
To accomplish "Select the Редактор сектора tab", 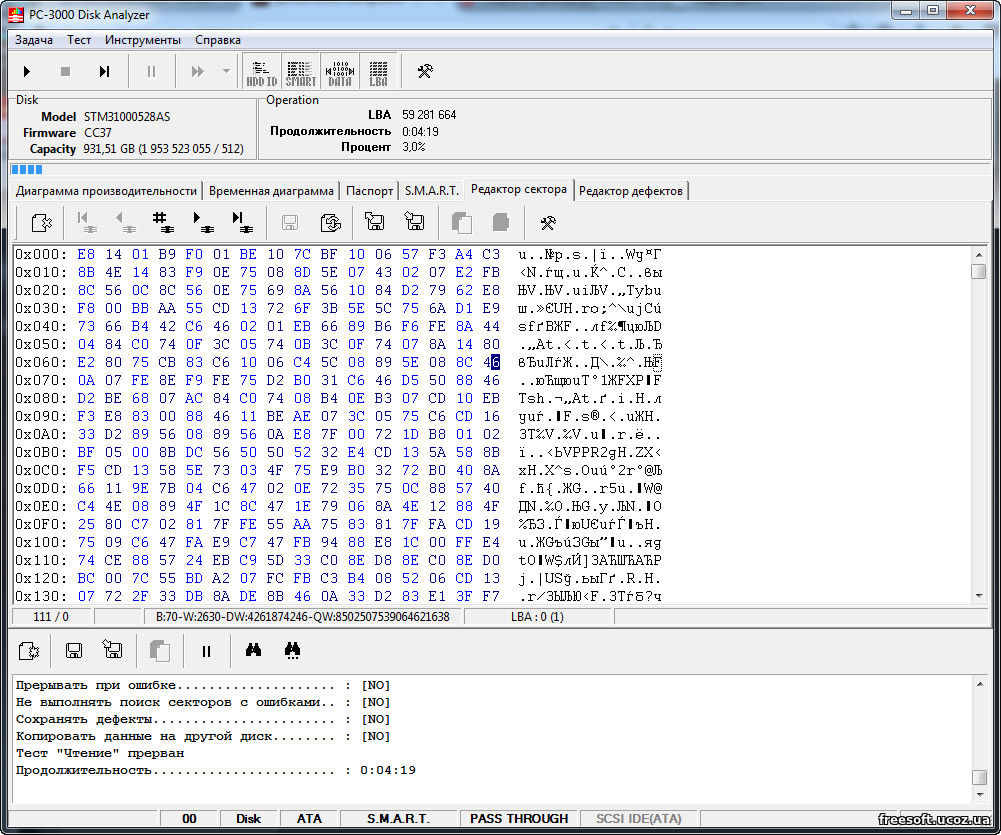I will pyautogui.click(x=519, y=190).
